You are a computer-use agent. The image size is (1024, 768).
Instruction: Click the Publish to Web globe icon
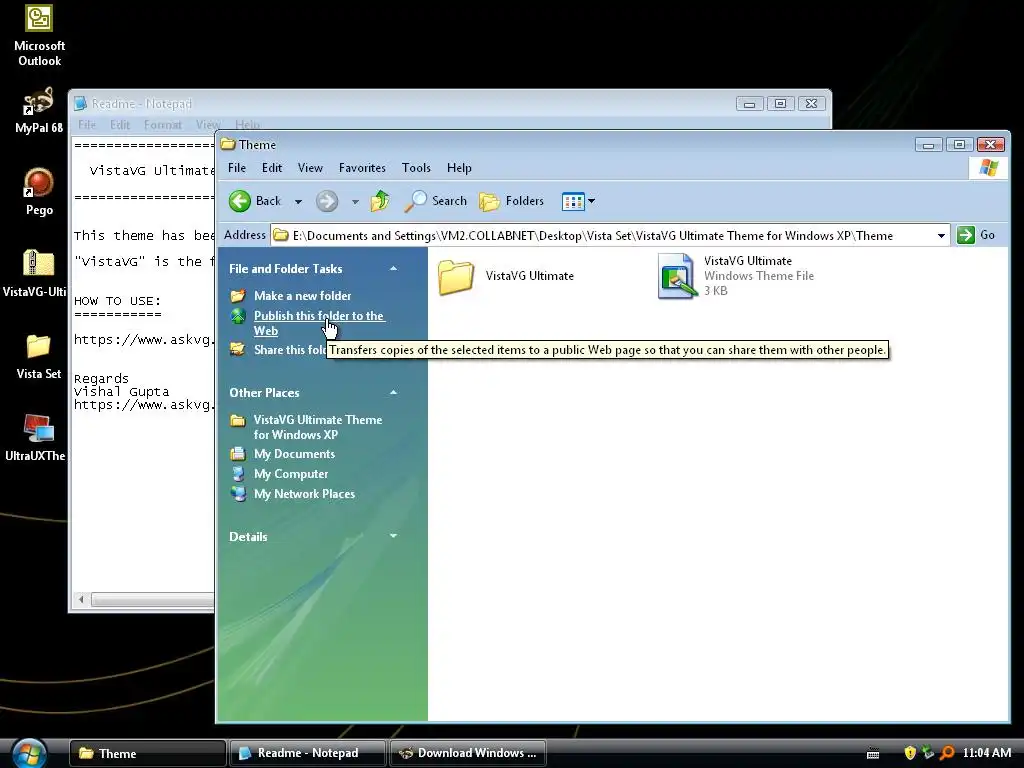(238, 316)
